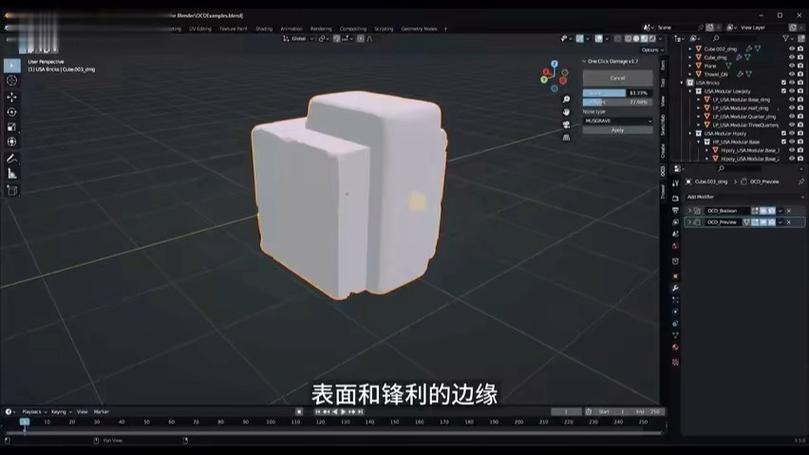Image resolution: width=809 pixels, height=455 pixels.
Task: Select the Annotate pencil tool
Action: (x=12, y=159)
